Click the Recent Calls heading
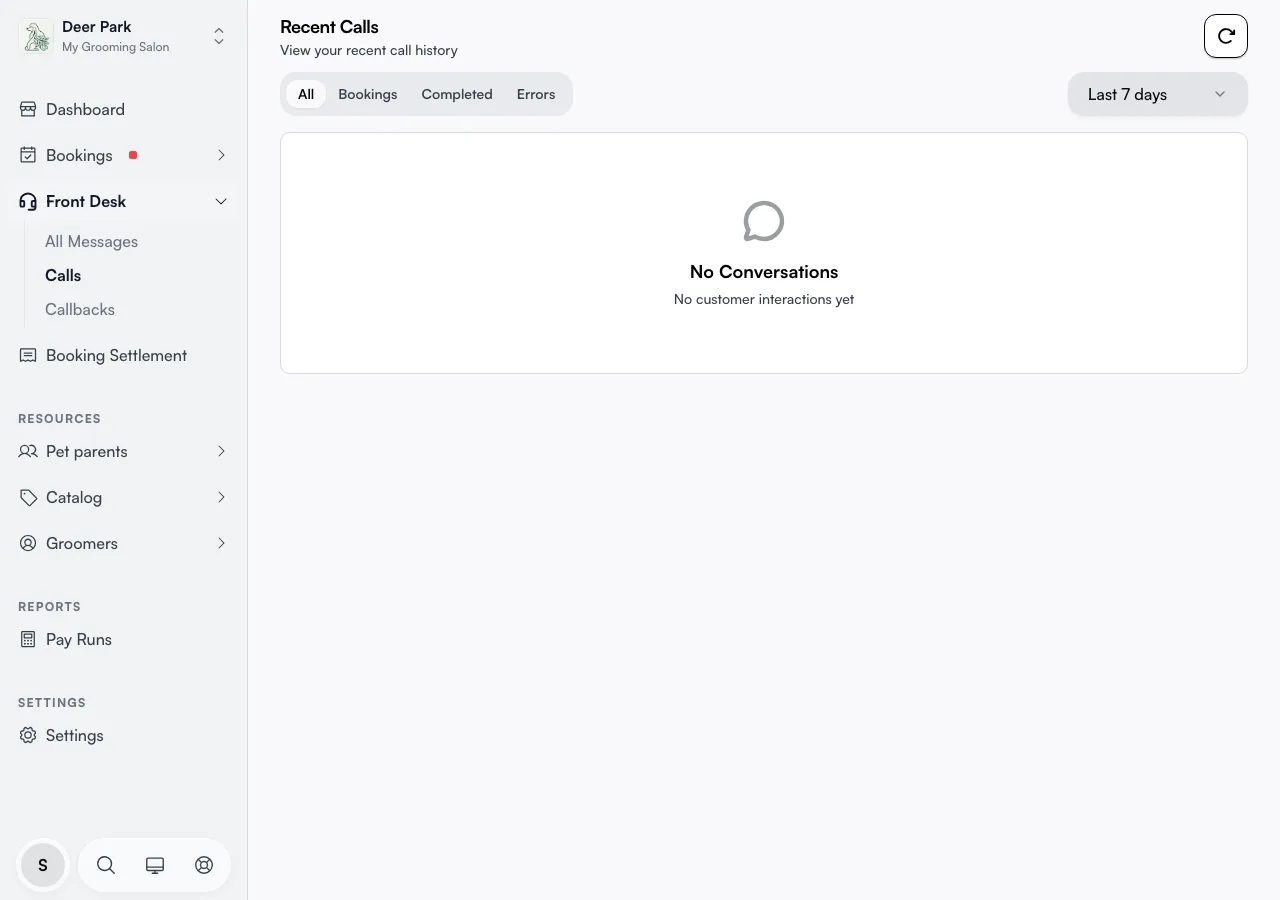The image size is (1280, 900). [x=329, y=27]
